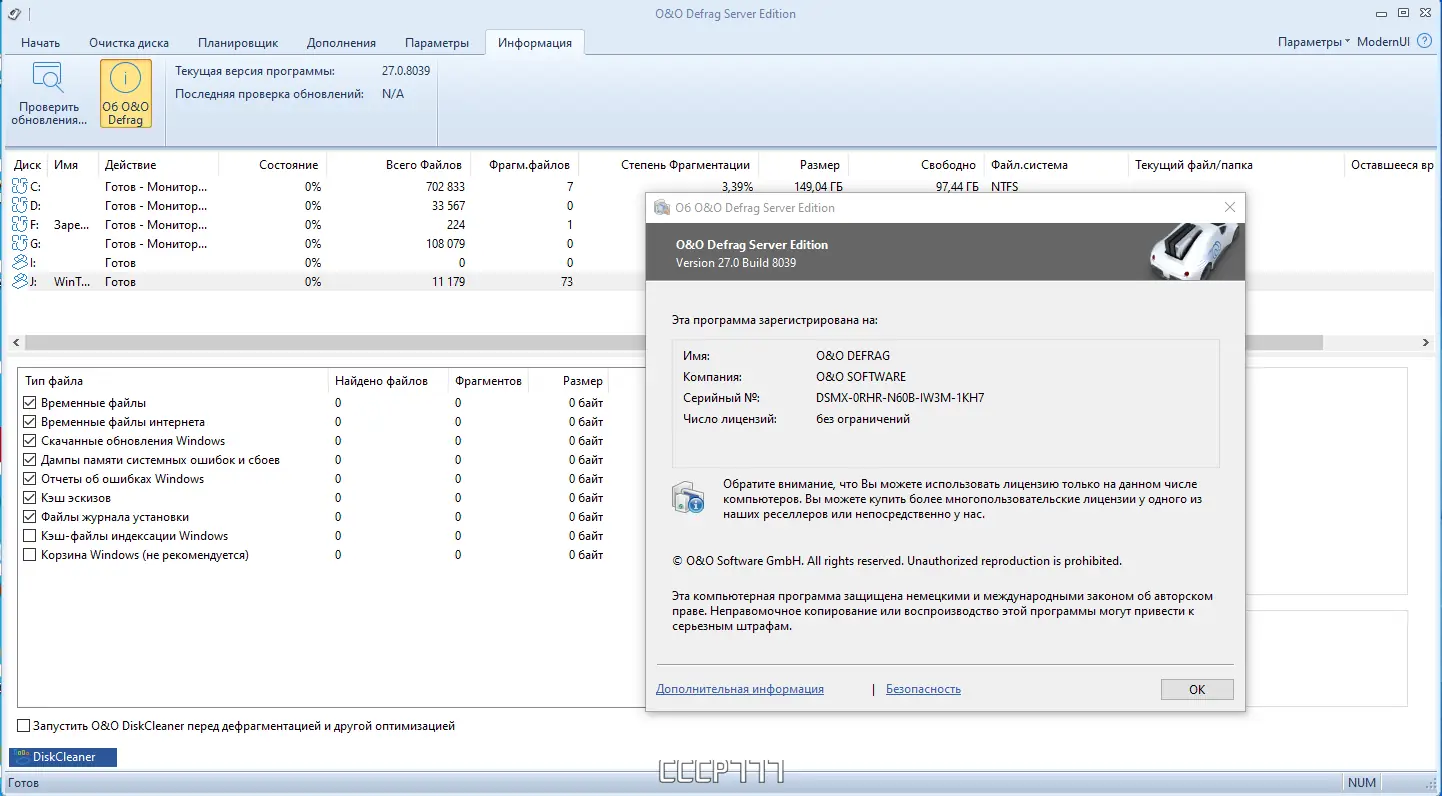Open the Очистка диска tab

click(x=129, y=43)
